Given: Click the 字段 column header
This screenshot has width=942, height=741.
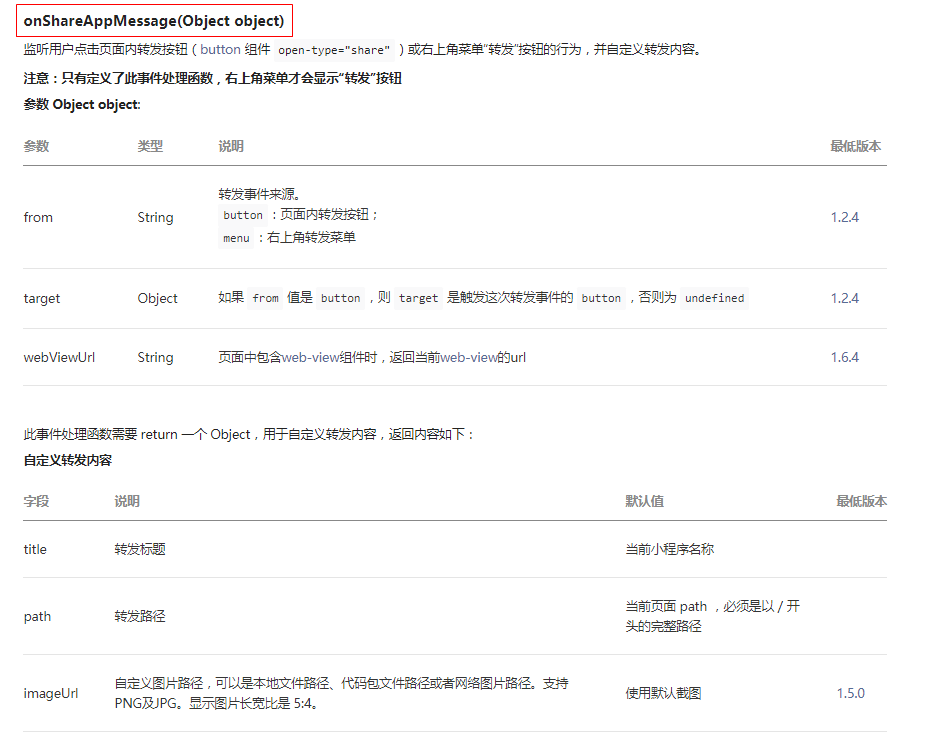Looking at the screenshot, I should pos(36,501).
